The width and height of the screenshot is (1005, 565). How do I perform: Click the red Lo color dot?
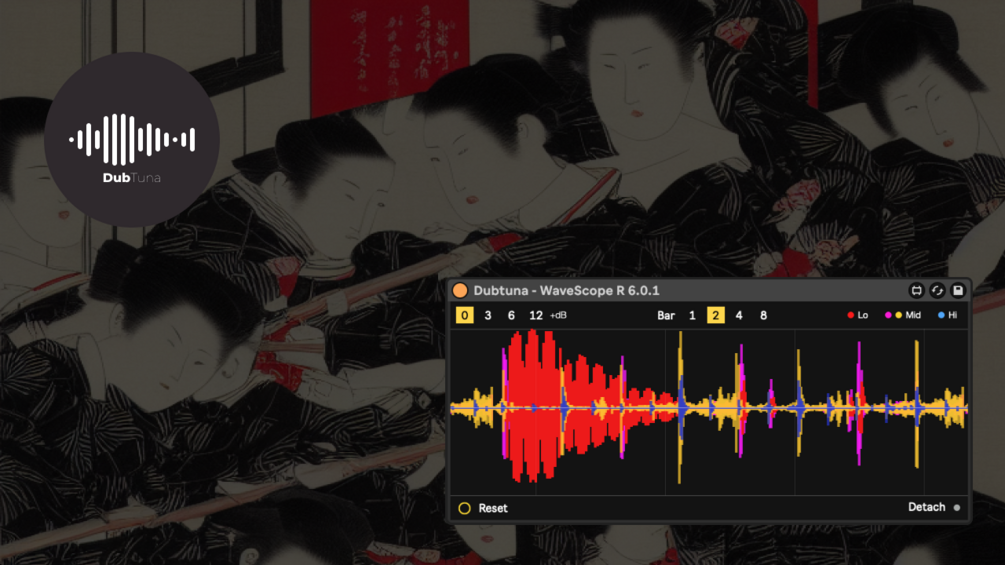tap(851, 315)
